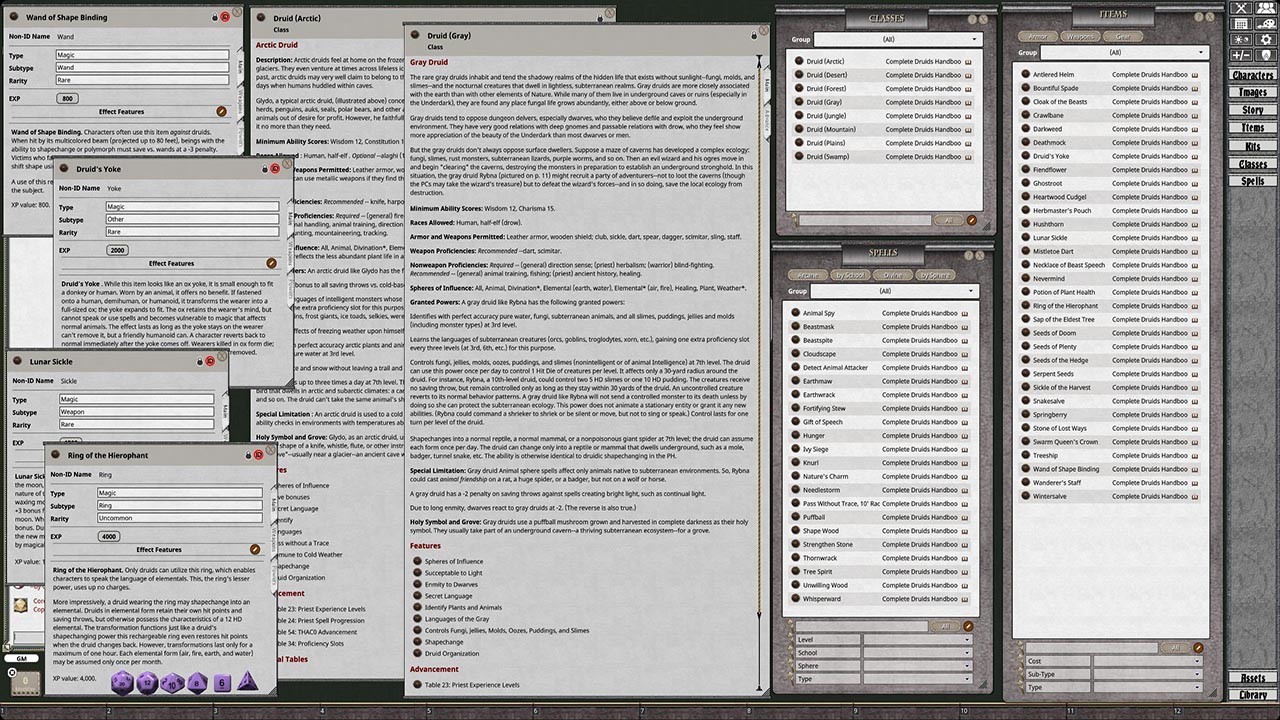This screenshot has width=1280, height=720.
Task: Open the Party Sheet group icon
Action: point(1267,8)
